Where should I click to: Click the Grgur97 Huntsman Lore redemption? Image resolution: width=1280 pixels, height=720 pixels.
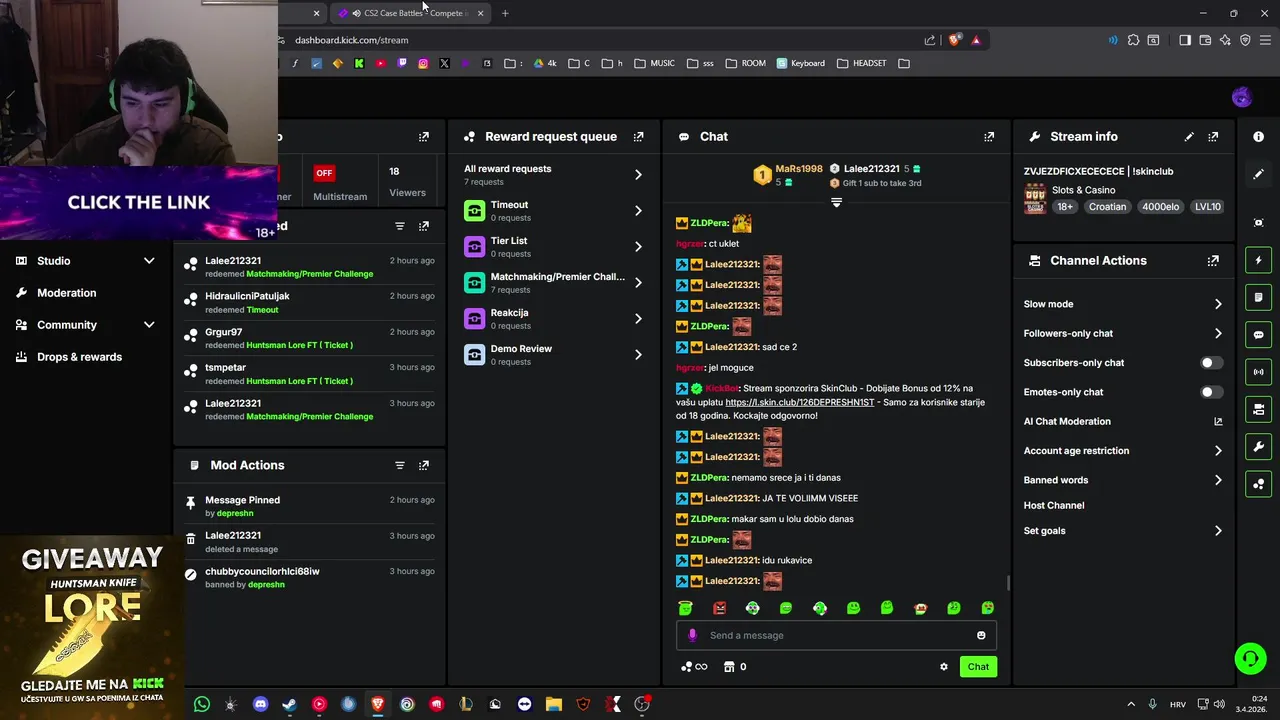(x=310, y=338)
